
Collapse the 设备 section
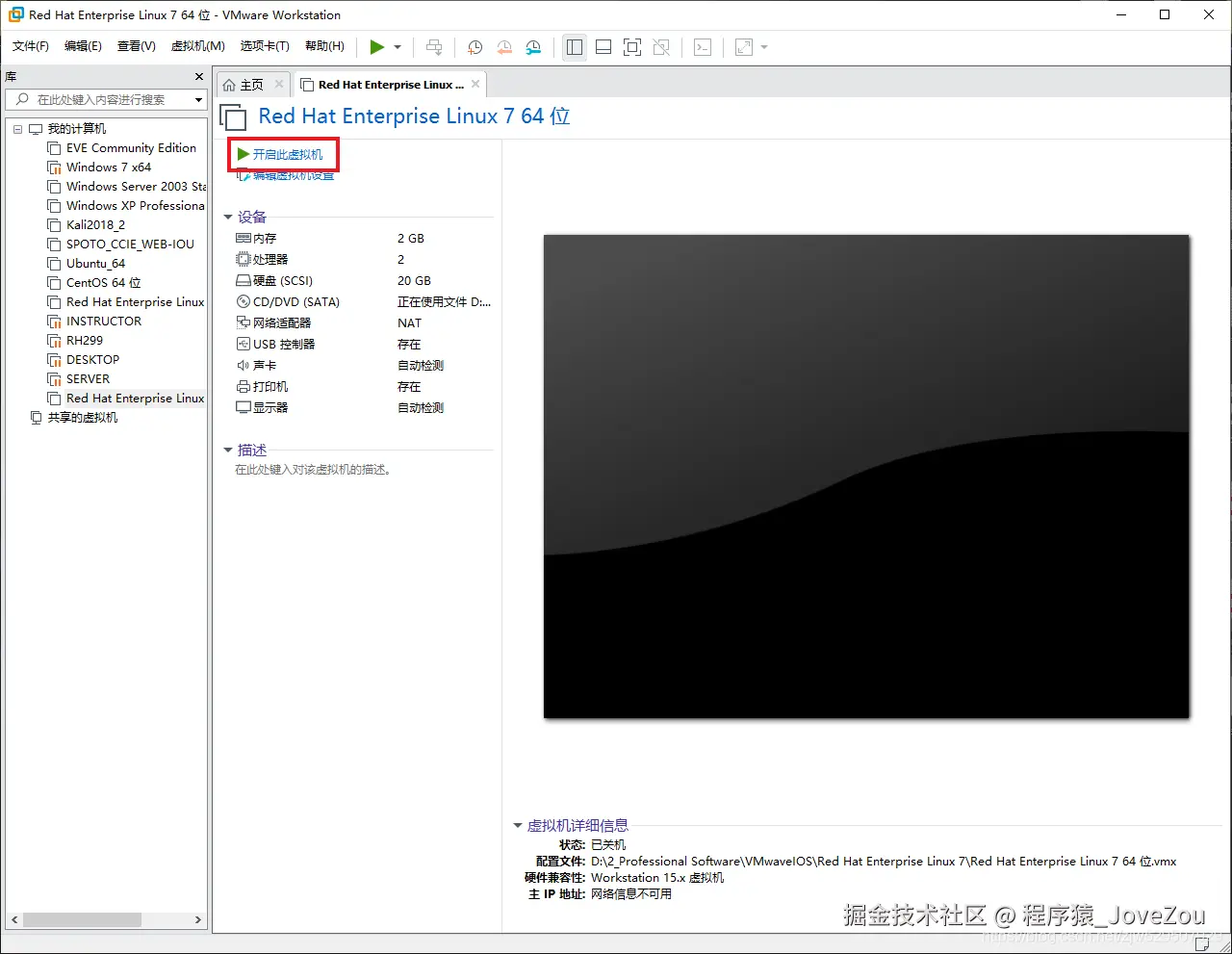pos(228,218)
